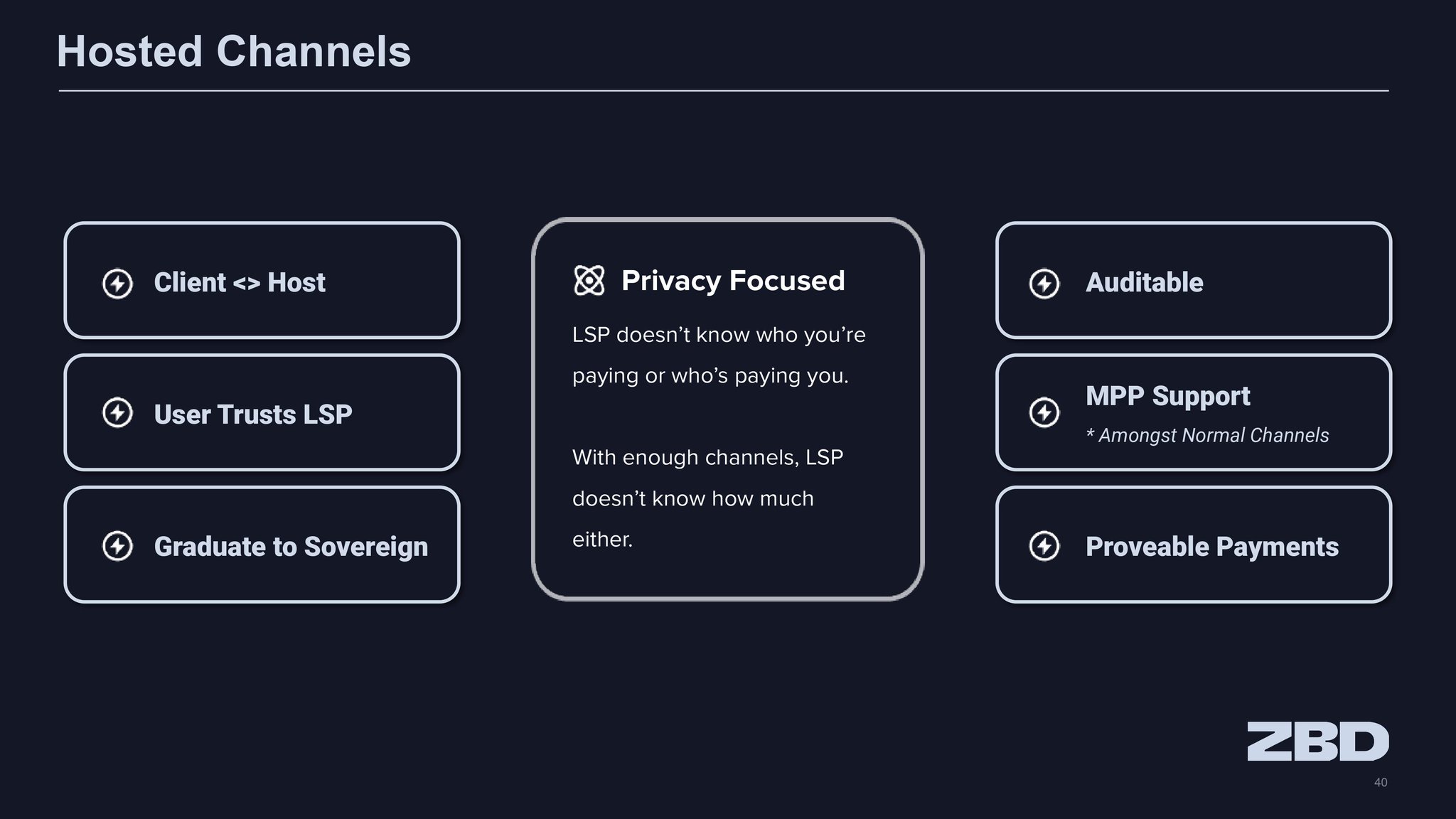Click the lightning icon beside Client <> Host
The image size is (1456, 819).
click(117, 284)
